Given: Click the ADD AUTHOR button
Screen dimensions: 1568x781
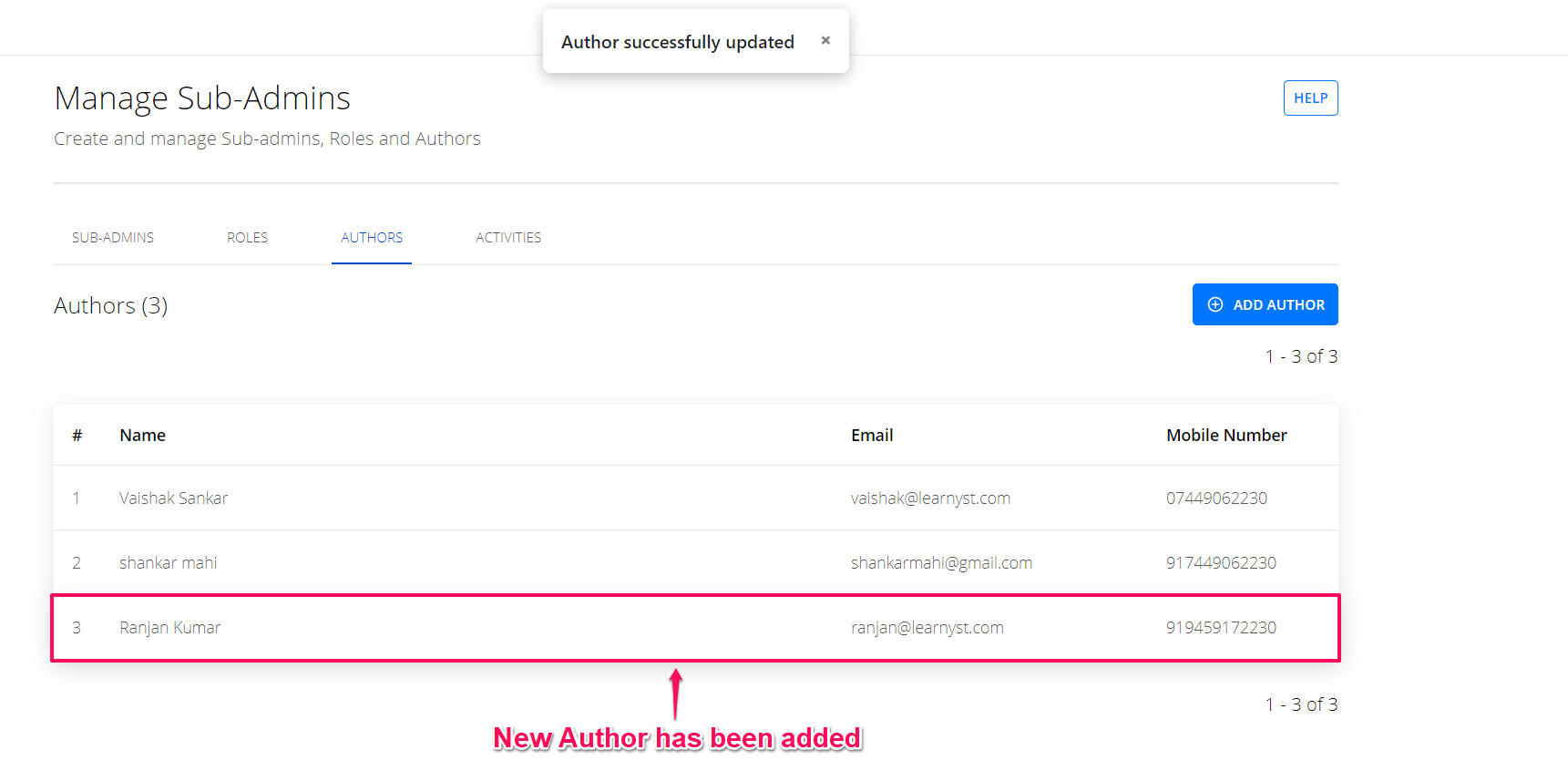Looking at the screenshot, I should coord(1265,304).
